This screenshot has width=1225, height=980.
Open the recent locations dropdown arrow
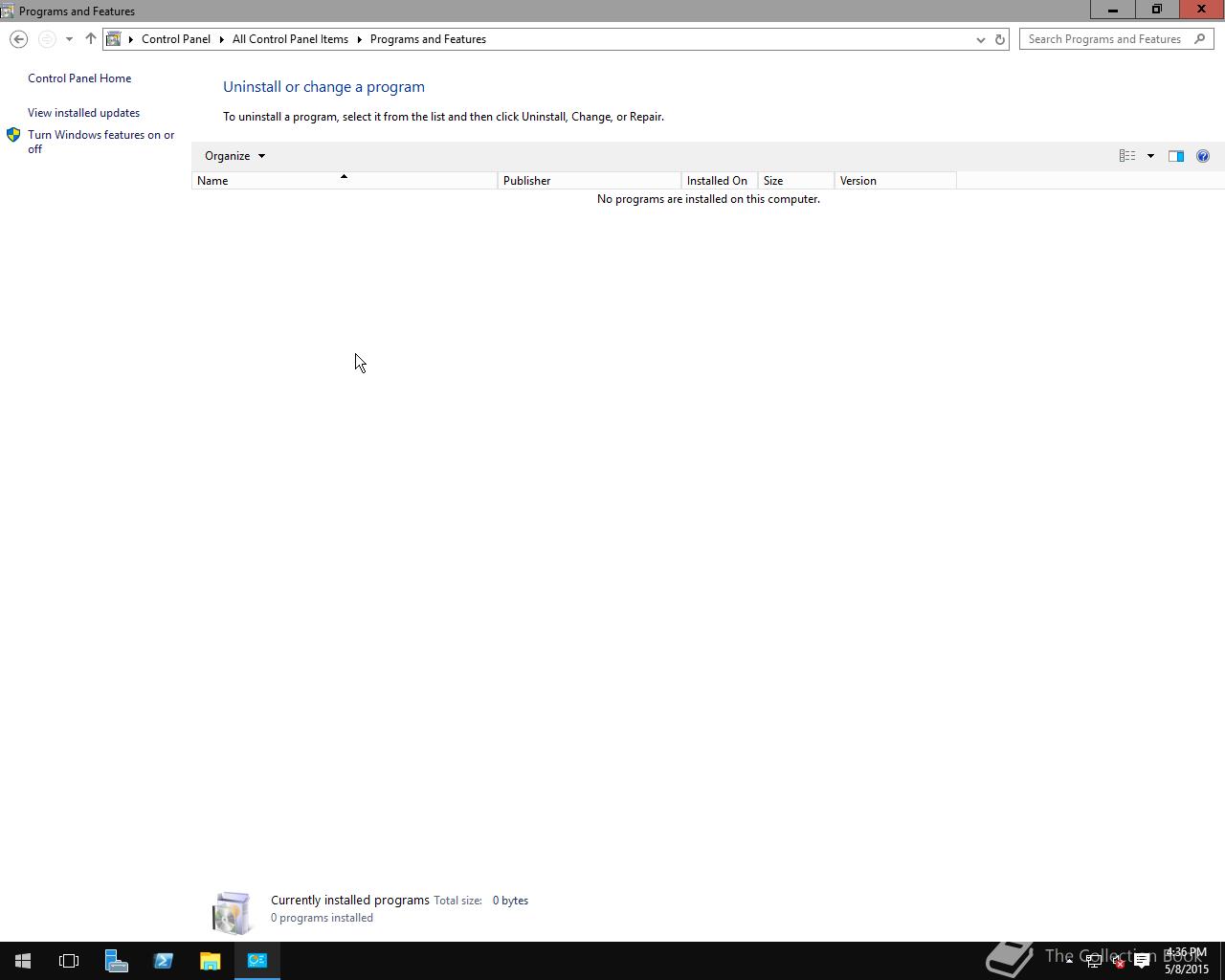coord(69,39)
